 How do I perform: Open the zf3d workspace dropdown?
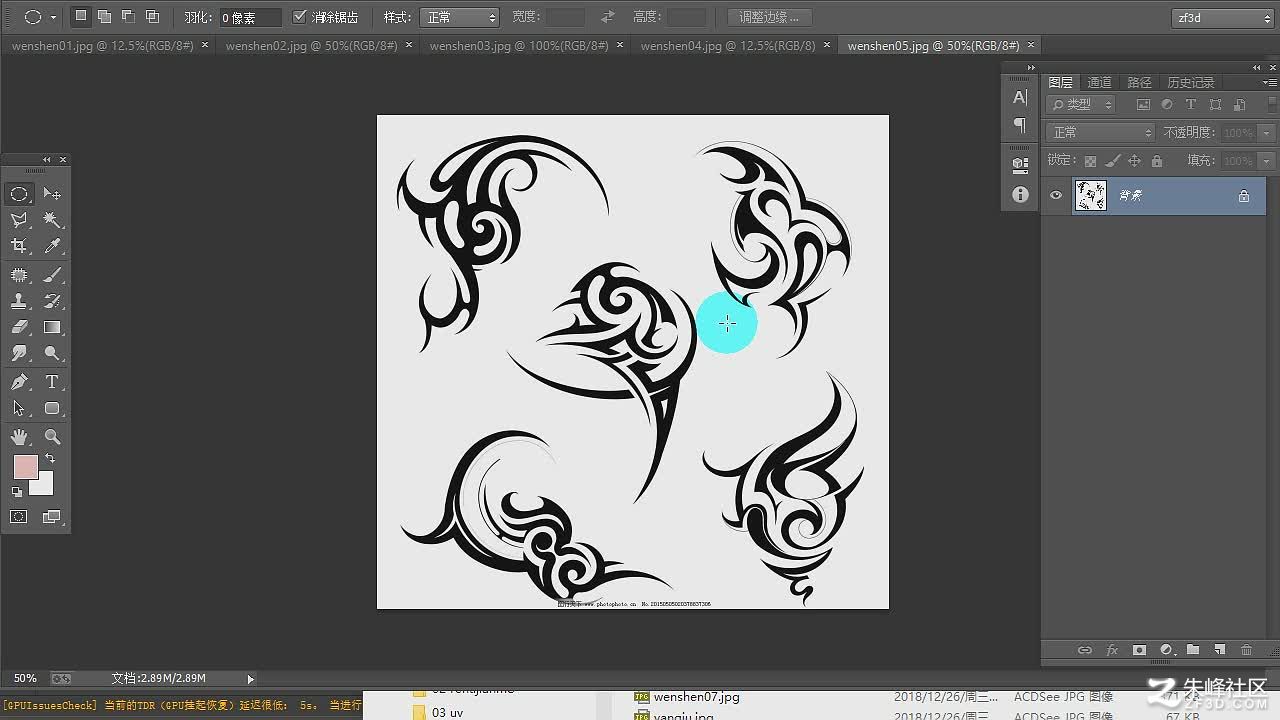1224,17
